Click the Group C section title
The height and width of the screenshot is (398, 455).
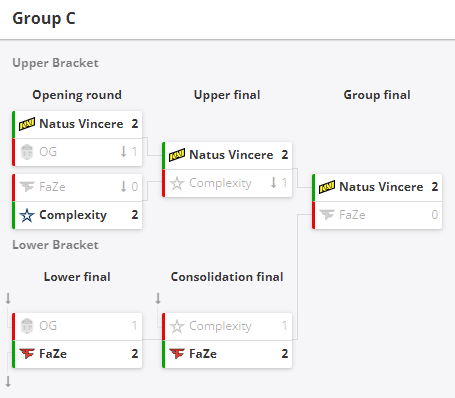click(x=44, y=18)
